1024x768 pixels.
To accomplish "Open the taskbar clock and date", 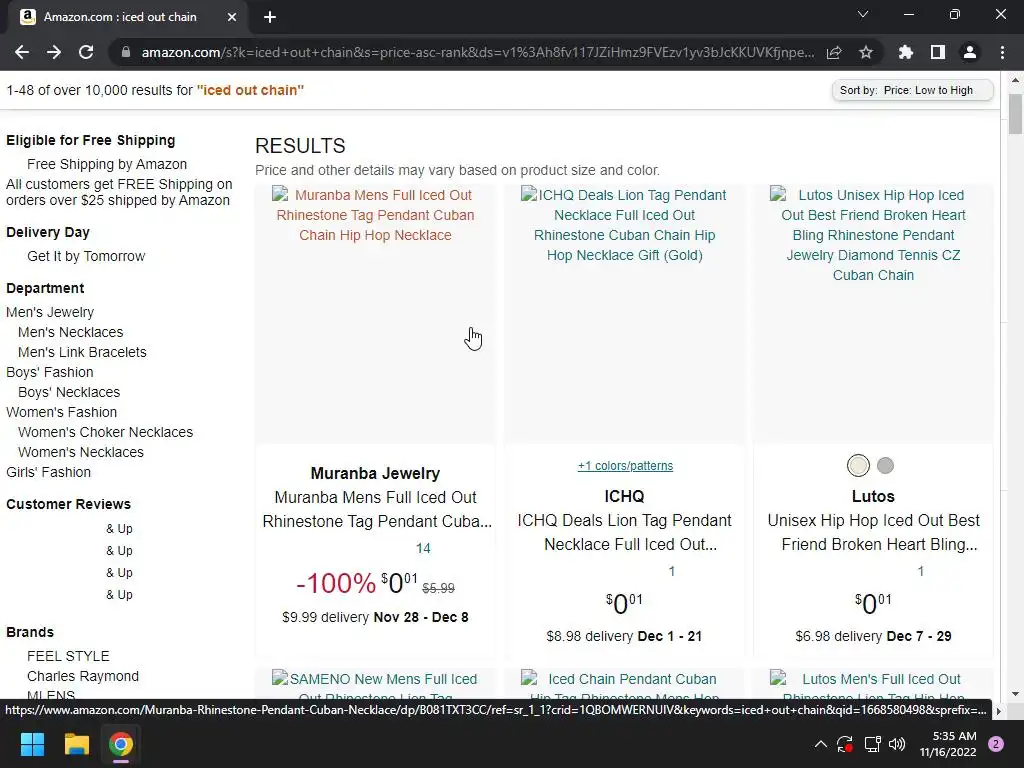I will point(948,744).
